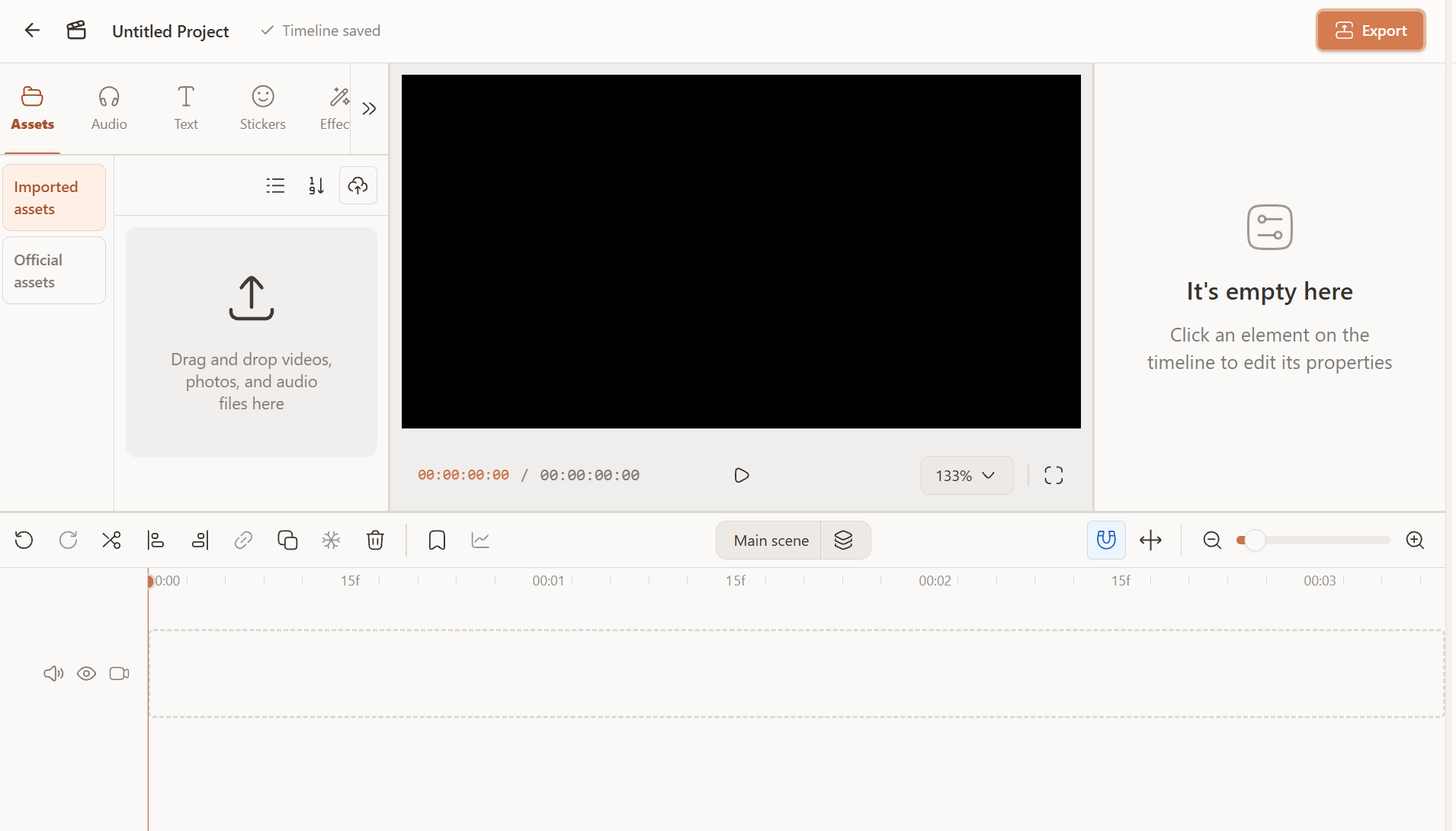Open the keyframe graph editor
1456x831 pixels.
tap(480, 540)
